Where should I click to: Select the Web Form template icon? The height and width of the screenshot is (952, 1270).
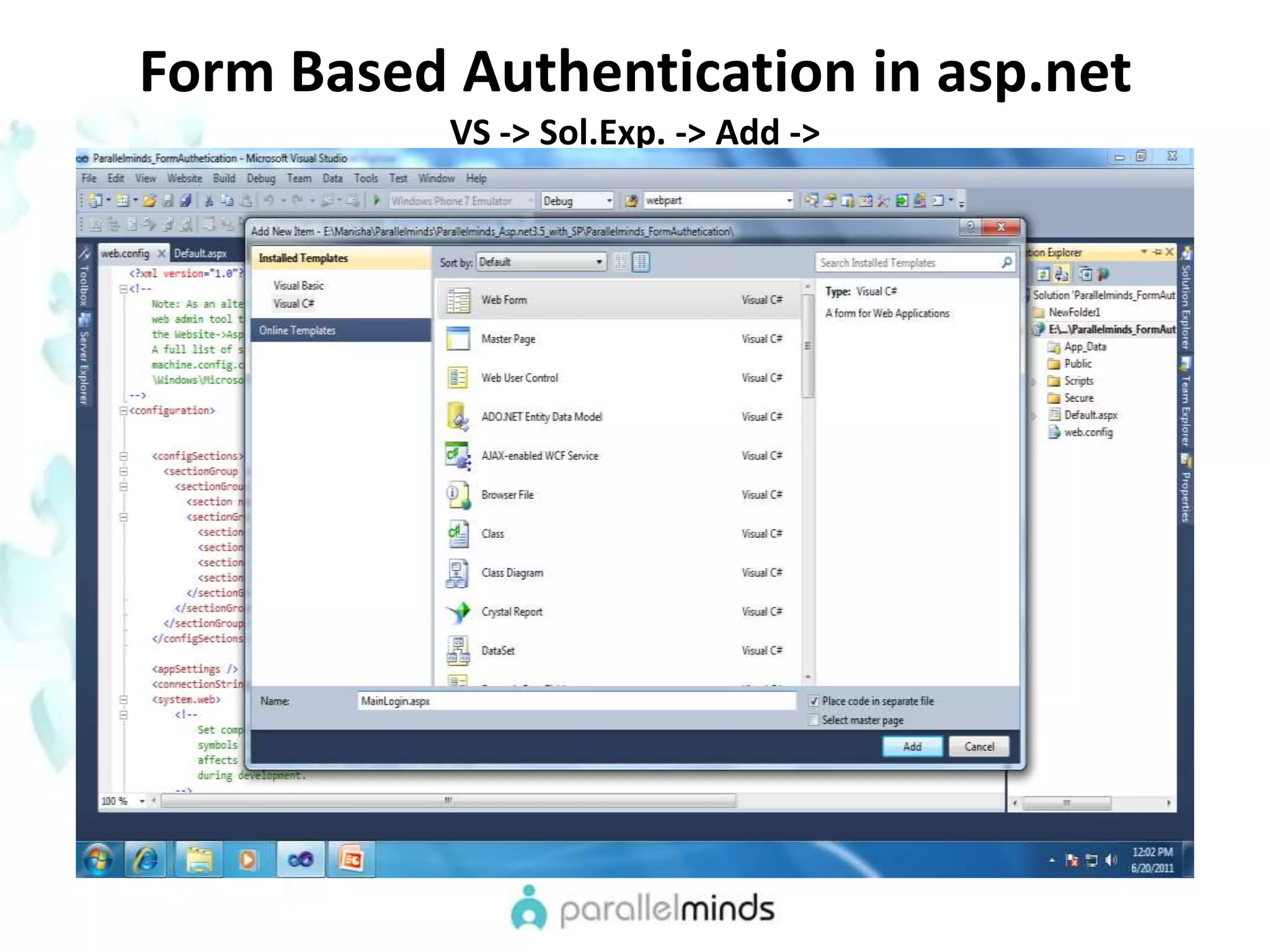pos(458,301)
